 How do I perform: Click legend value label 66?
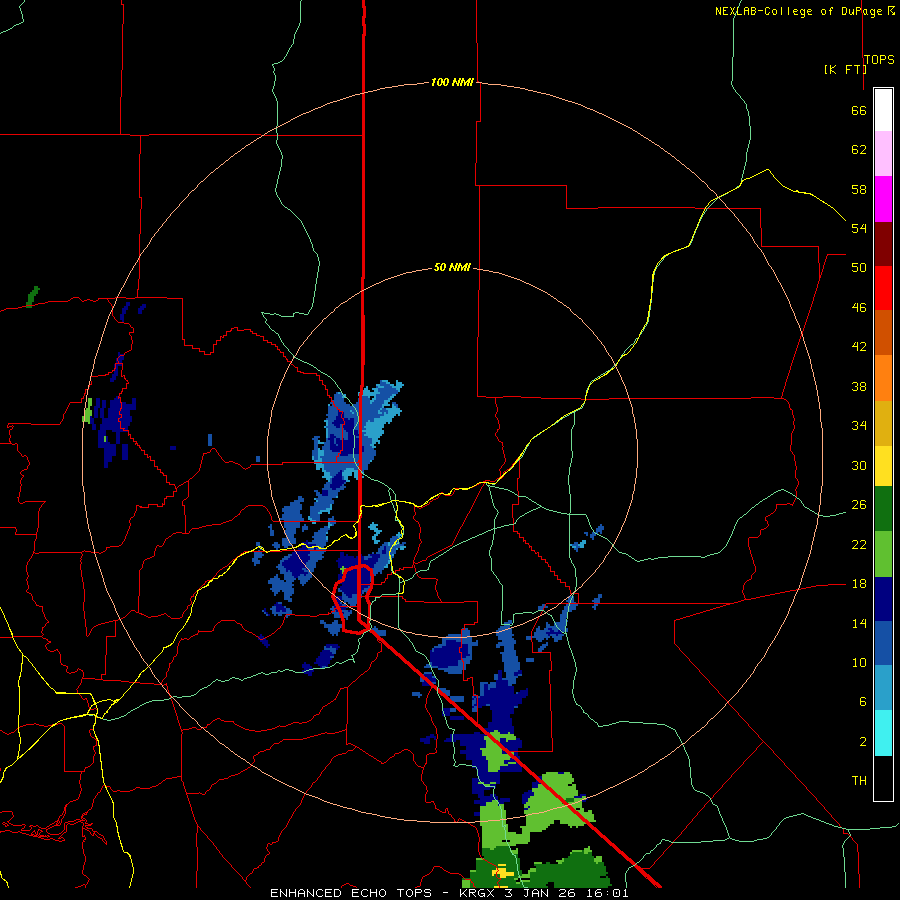pyautogui.click(x=859, y=110)
